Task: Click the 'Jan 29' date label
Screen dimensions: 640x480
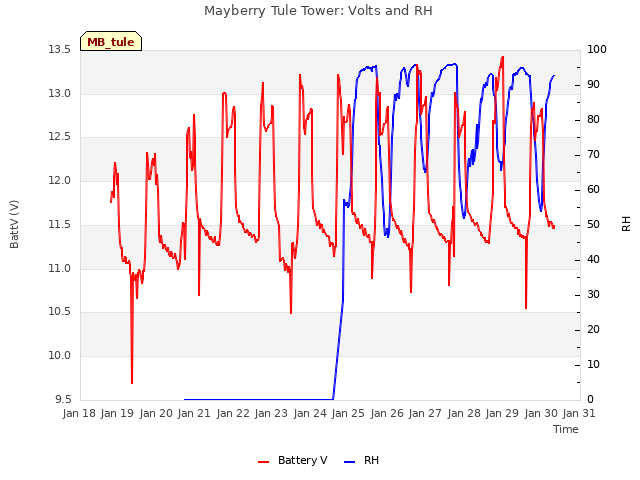Action: coord(502,413)
